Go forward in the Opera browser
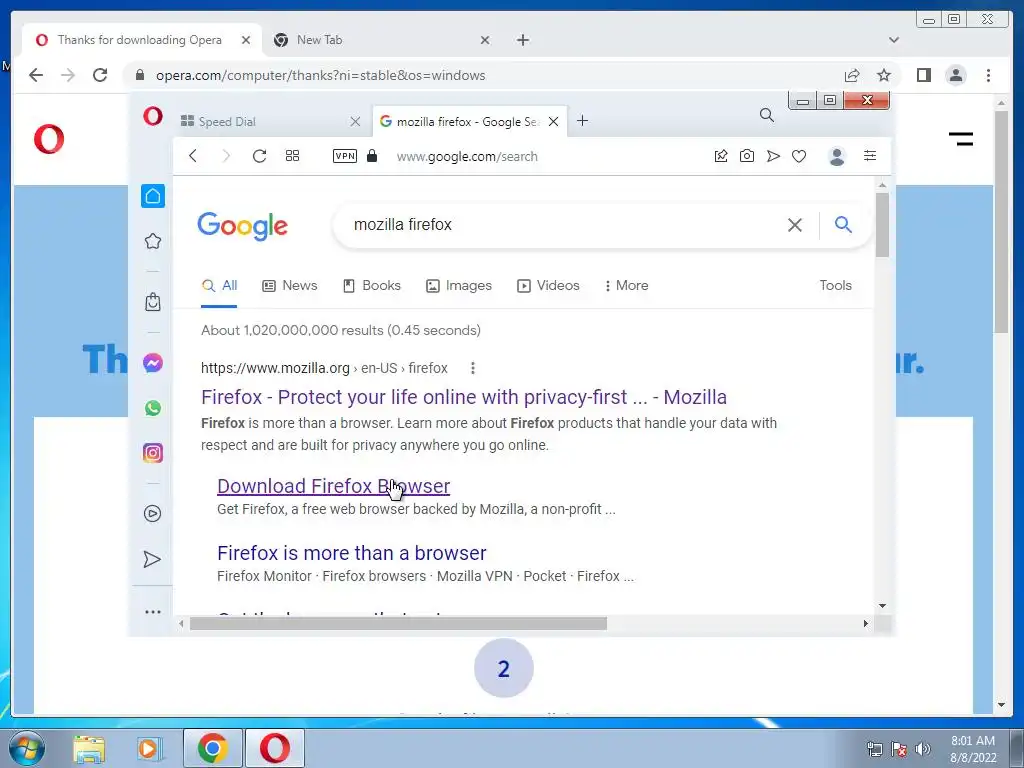The width and height of the screenshot is (1024, 768). click(226, 155)
